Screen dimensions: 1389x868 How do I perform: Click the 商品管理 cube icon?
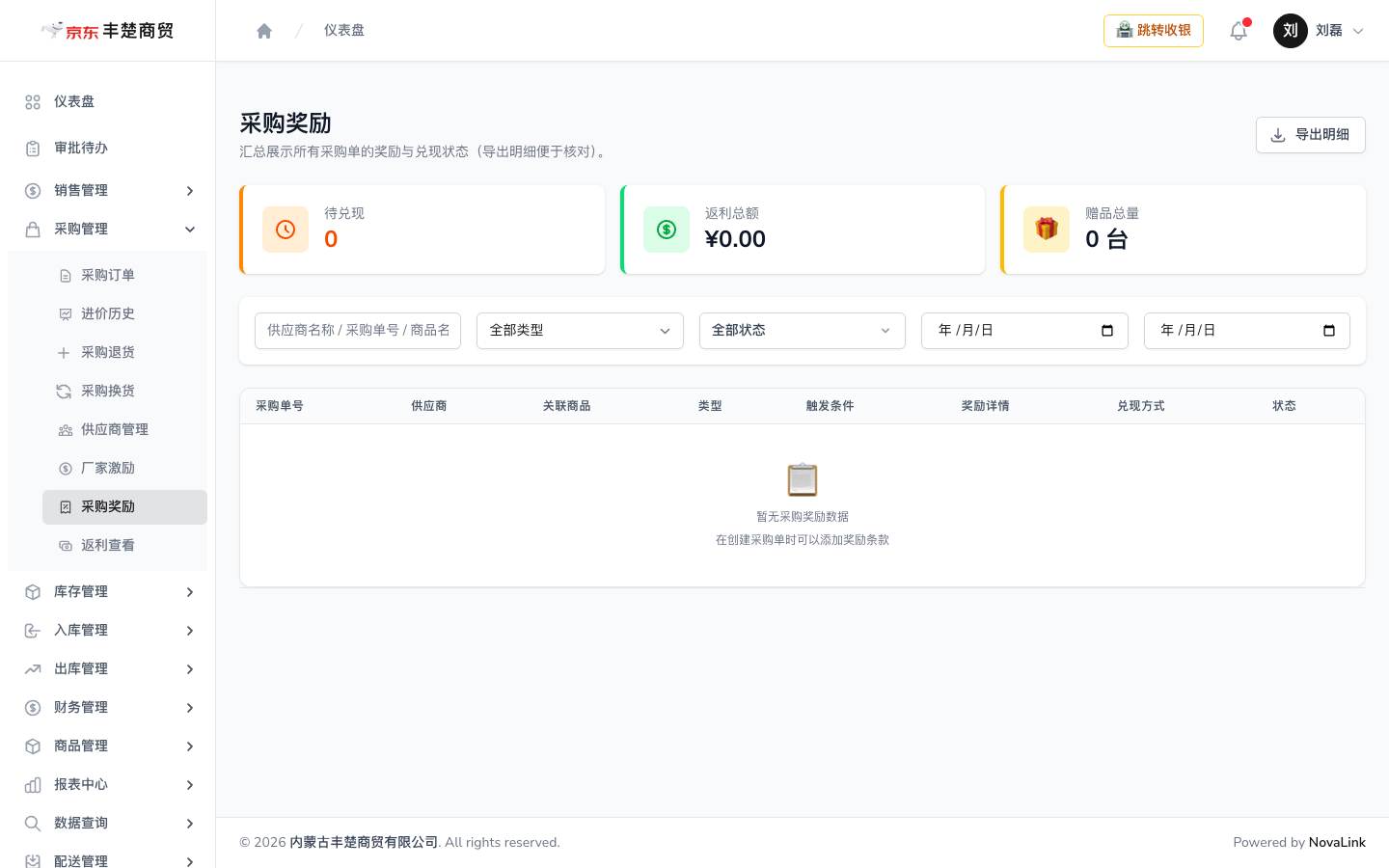33,746
